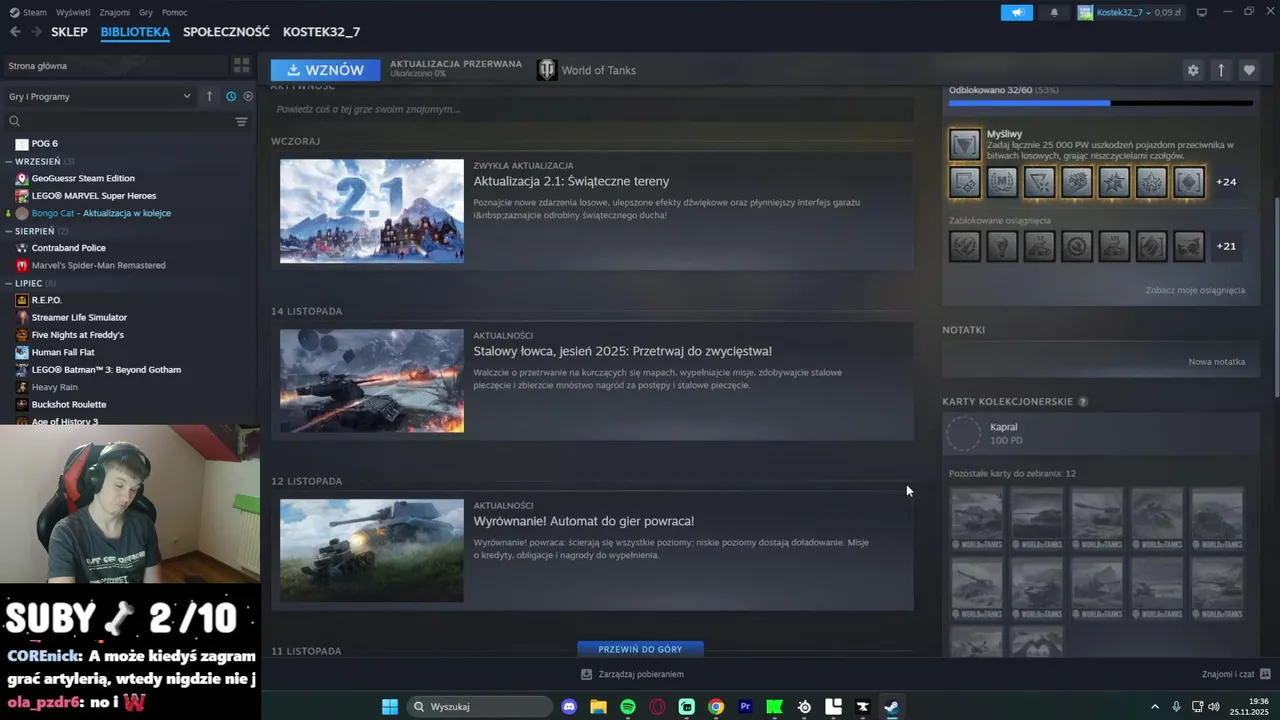The width and height of the screenshot is (1280, 720).
Task: Open the Pomoc menu
Action: (x=174, y=12)
